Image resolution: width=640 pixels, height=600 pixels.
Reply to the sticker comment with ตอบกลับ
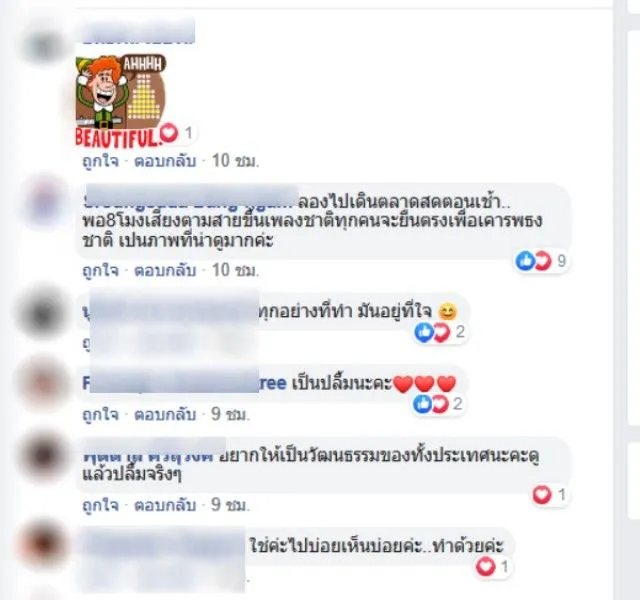coord(165,161)
